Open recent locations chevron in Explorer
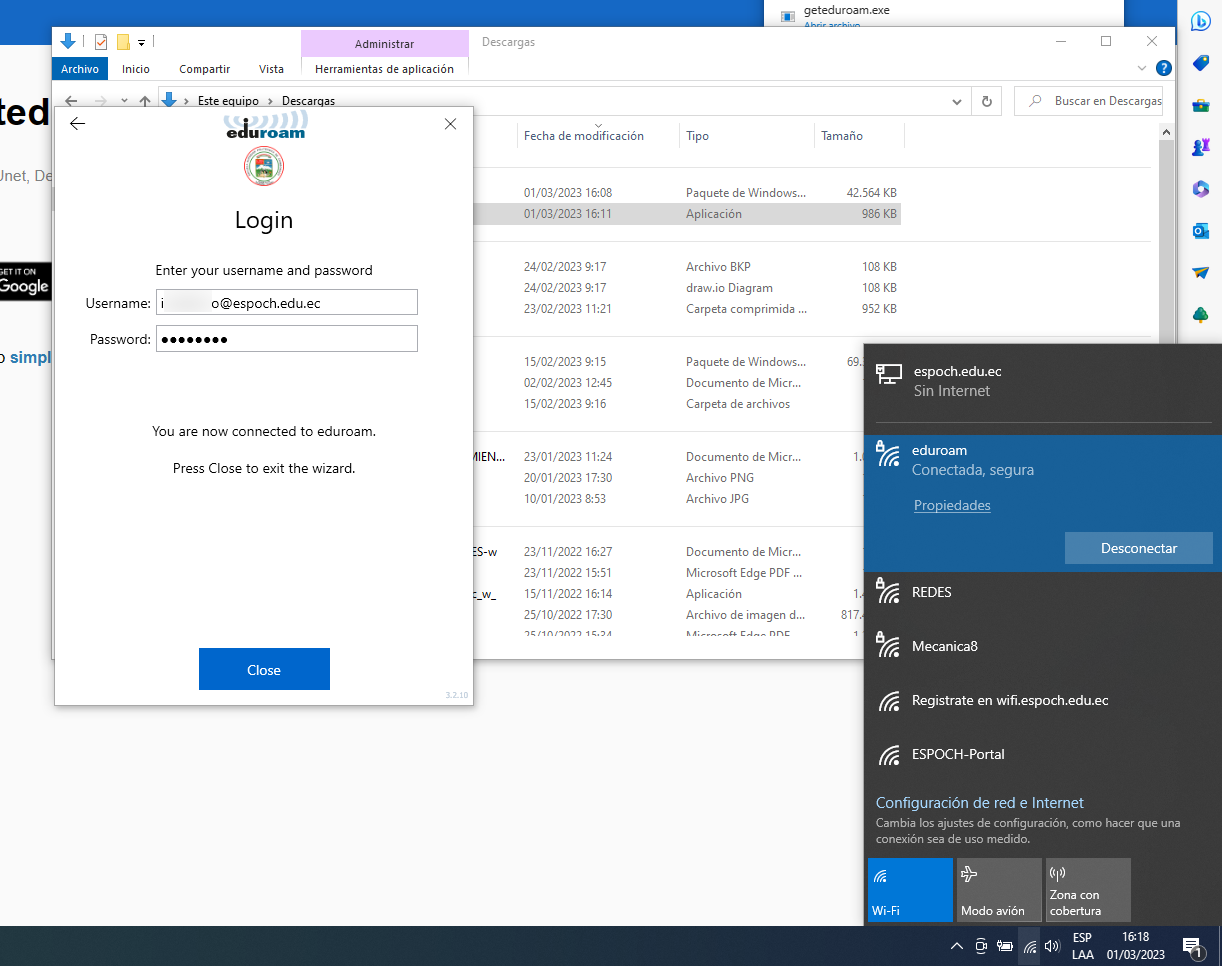This screenshot has width=1222, height=966. pyautogui.click(x=124, y=101)
